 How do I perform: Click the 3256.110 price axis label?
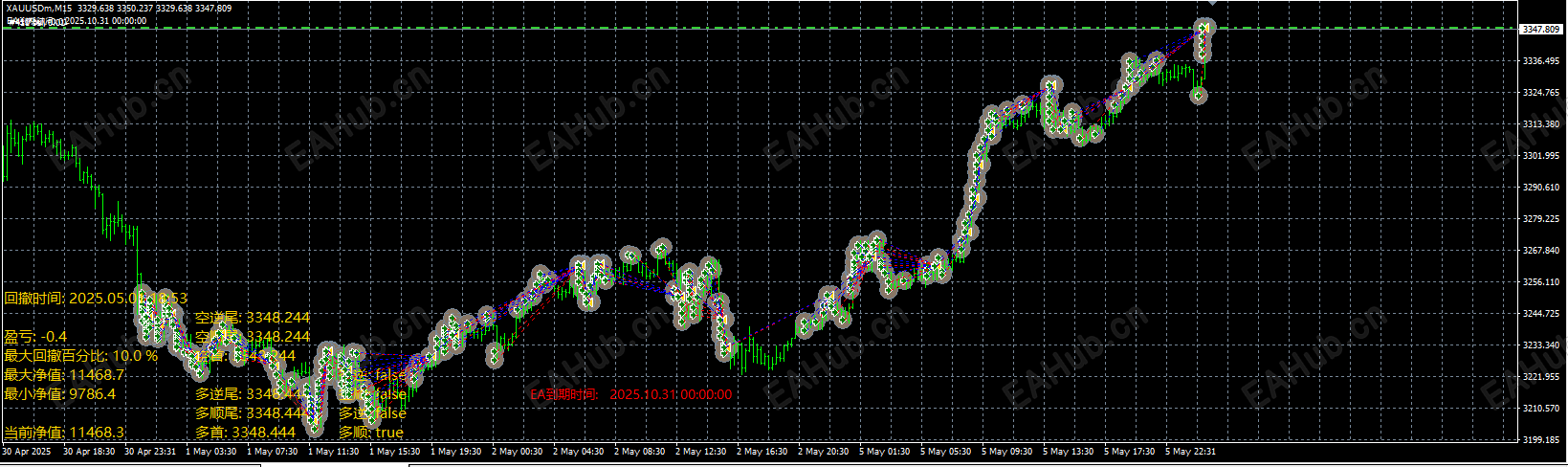(1540, 282)
